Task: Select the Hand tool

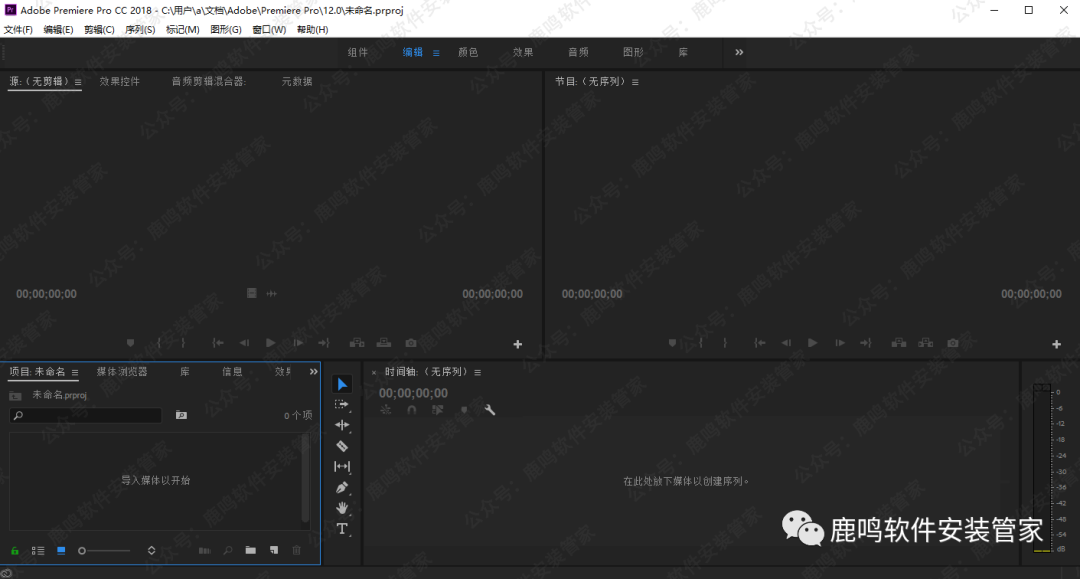Action: [342, 508]
